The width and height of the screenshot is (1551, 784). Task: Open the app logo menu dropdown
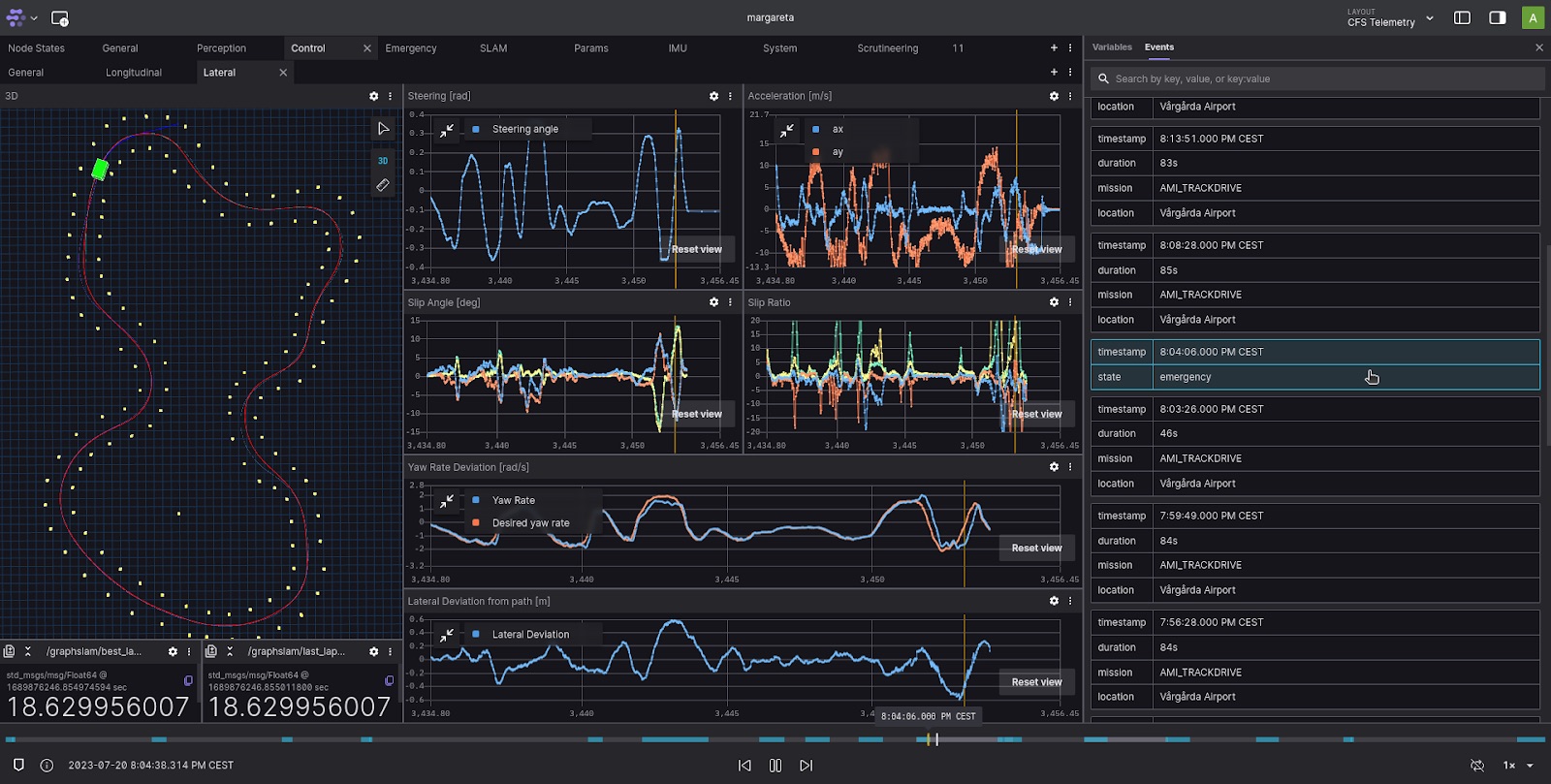click(21, 18)
